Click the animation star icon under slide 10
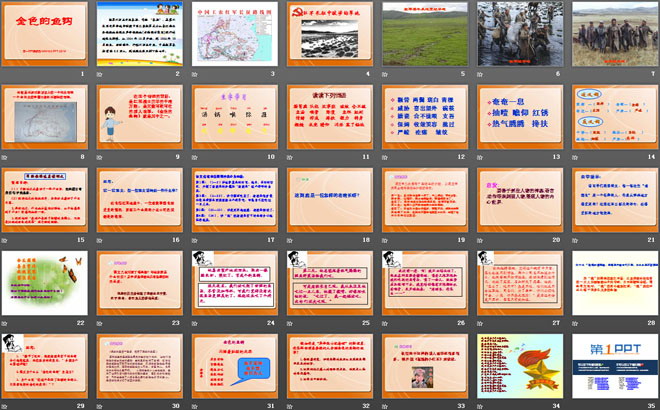Image resolution: width=660 pixels, height=410 pixels. 194,157
